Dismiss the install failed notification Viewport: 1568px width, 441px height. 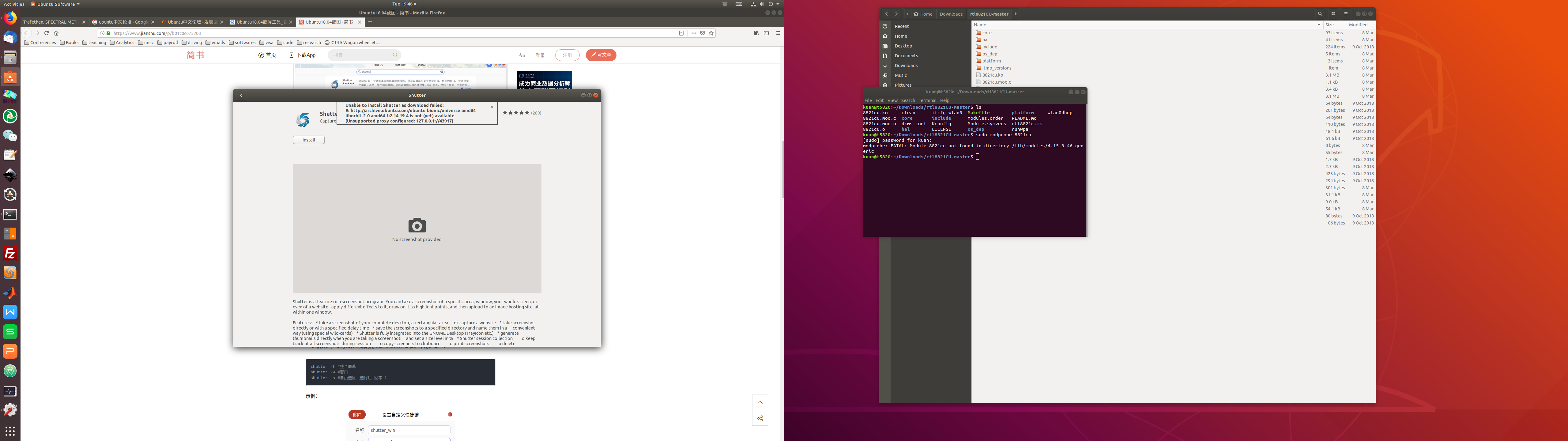coord(492,107)
